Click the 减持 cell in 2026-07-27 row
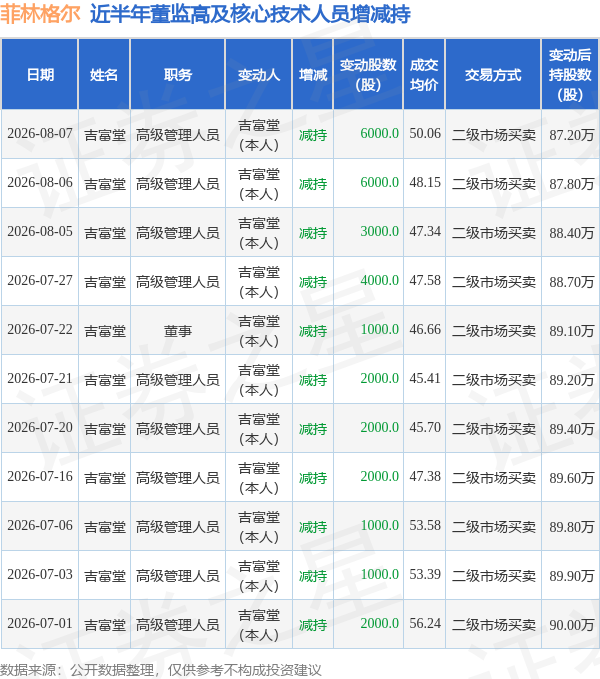Image resolution: width=600 pixels, height=679 pixels. pos(313,282)
